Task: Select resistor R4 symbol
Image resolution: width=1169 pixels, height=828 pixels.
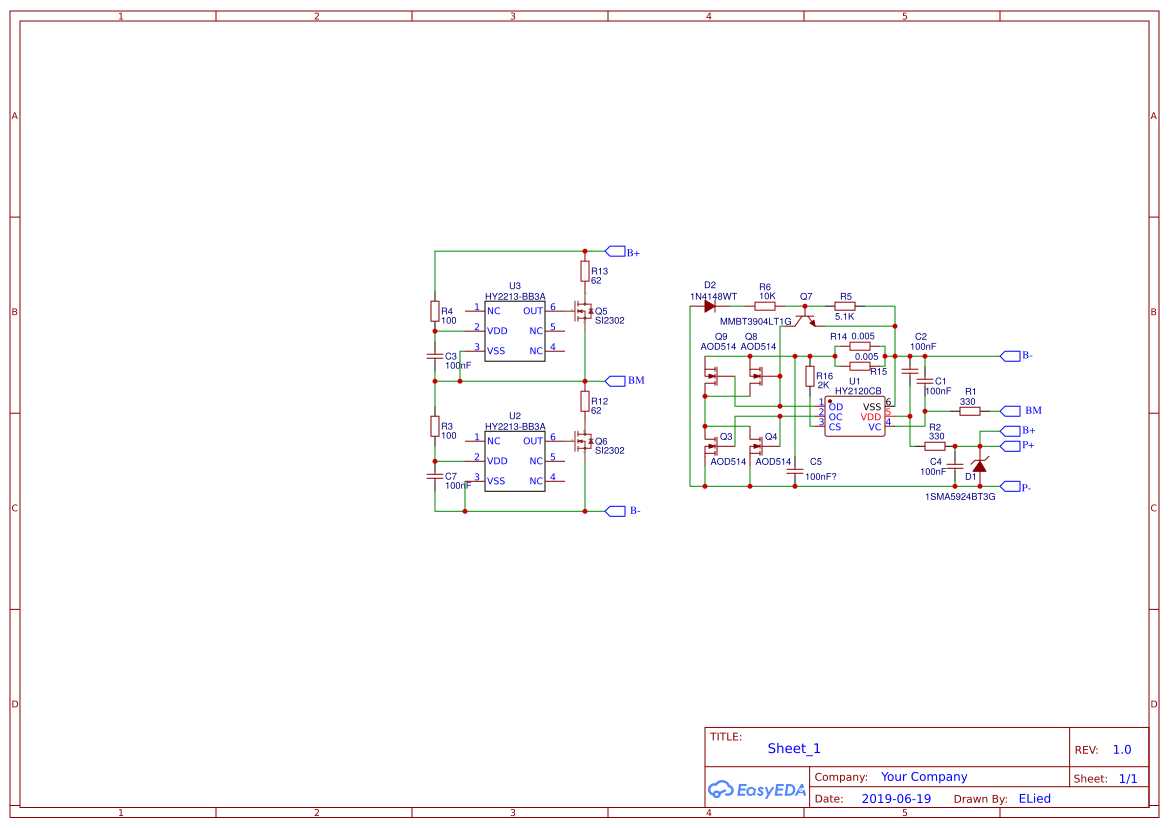Action: [x=435, y=311]
